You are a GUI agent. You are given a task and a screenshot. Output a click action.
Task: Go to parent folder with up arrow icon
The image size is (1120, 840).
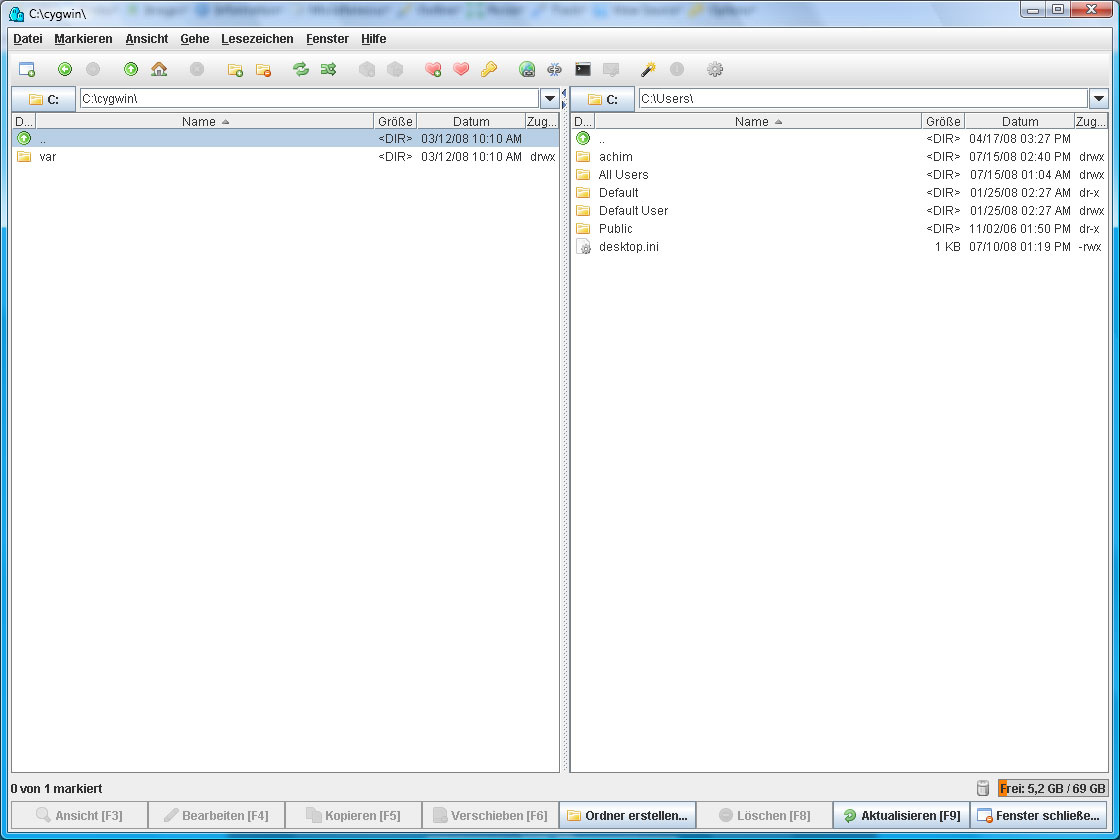pyautogui.click(x=131, y=69)
